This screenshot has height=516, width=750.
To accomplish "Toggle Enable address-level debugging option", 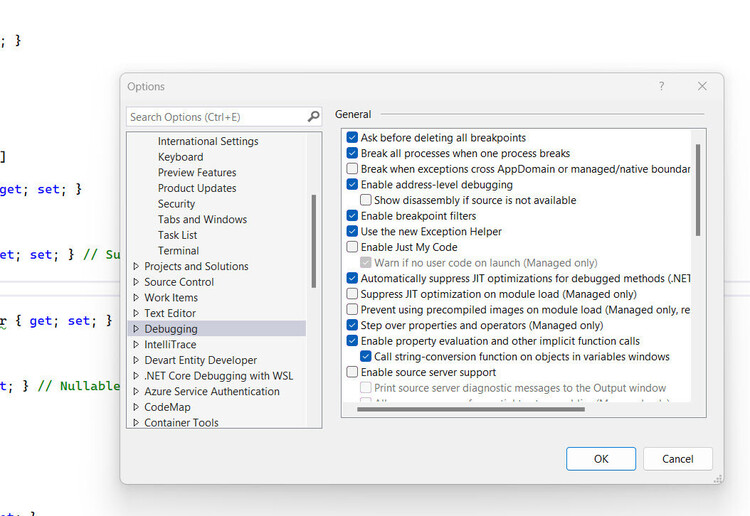I will [x=352, y=185].
